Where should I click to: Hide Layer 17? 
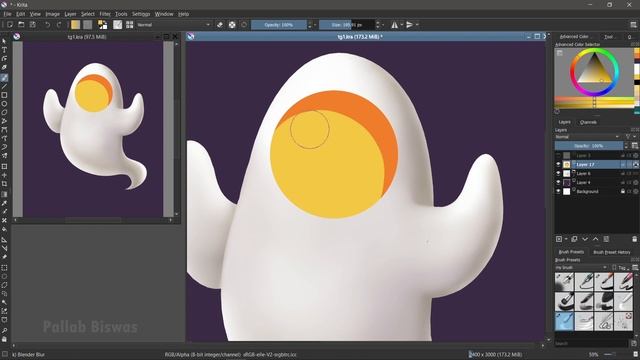(558, 164)
